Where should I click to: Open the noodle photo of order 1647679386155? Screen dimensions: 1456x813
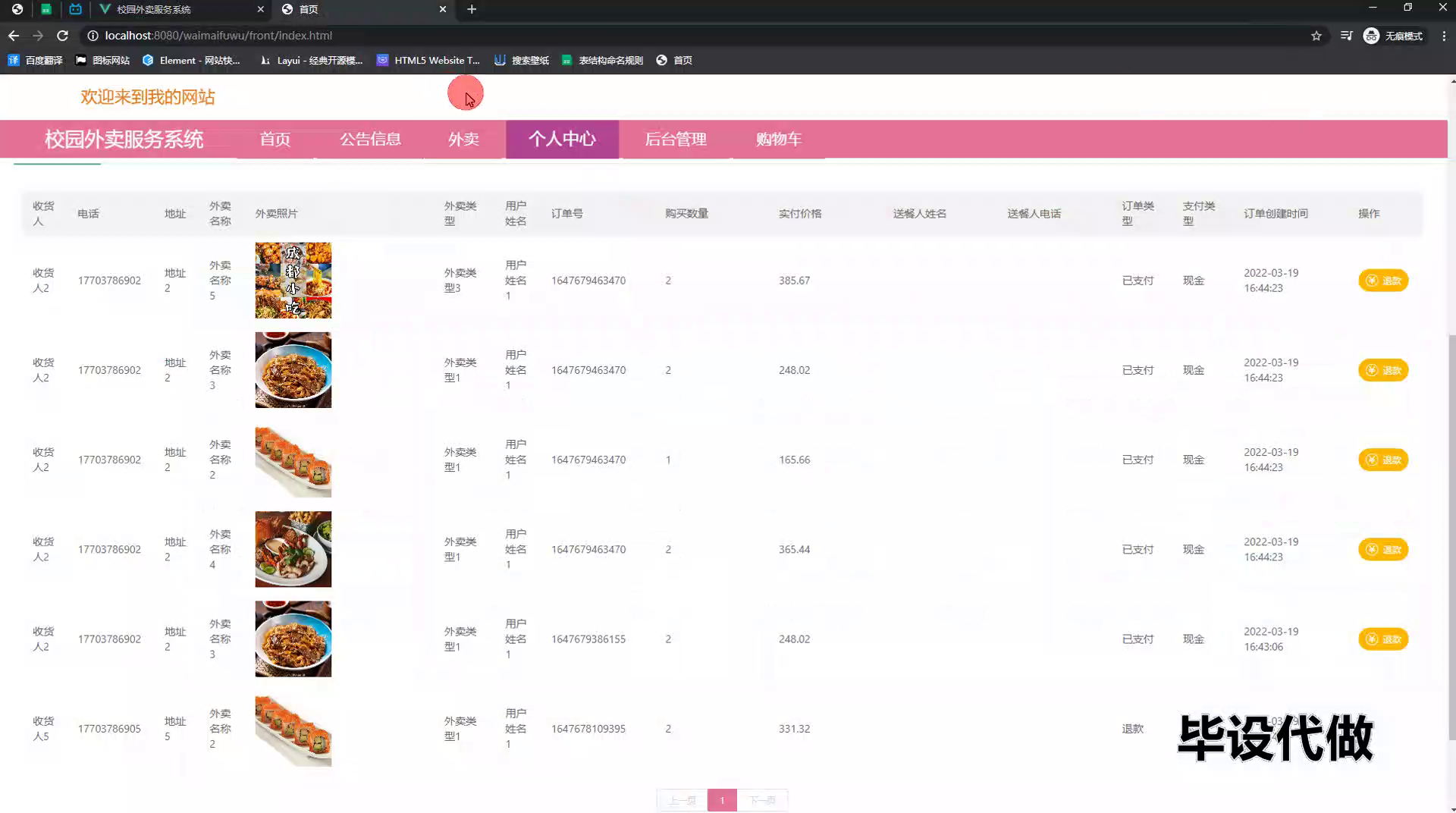pyautogui.click(x=293, y=639)
